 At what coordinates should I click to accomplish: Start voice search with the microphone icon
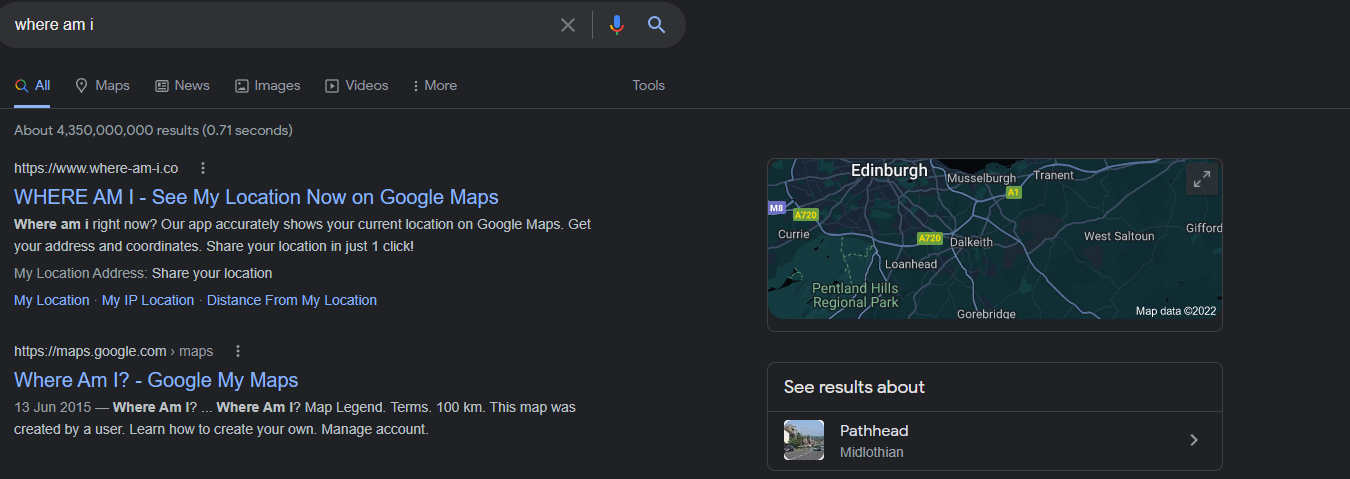pos(616,25)
